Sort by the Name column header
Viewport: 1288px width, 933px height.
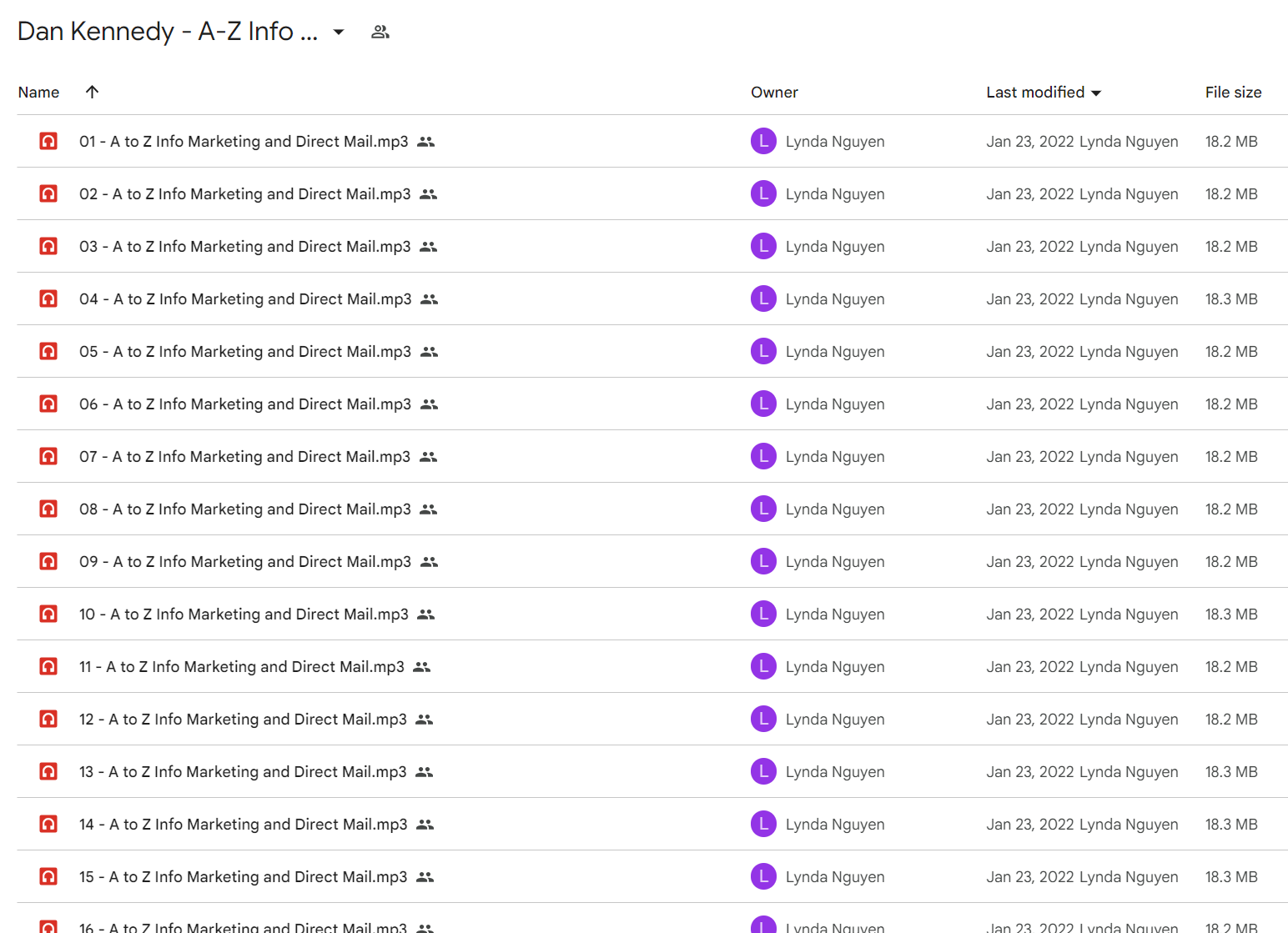pyautogui.click(x=38, y=92)
